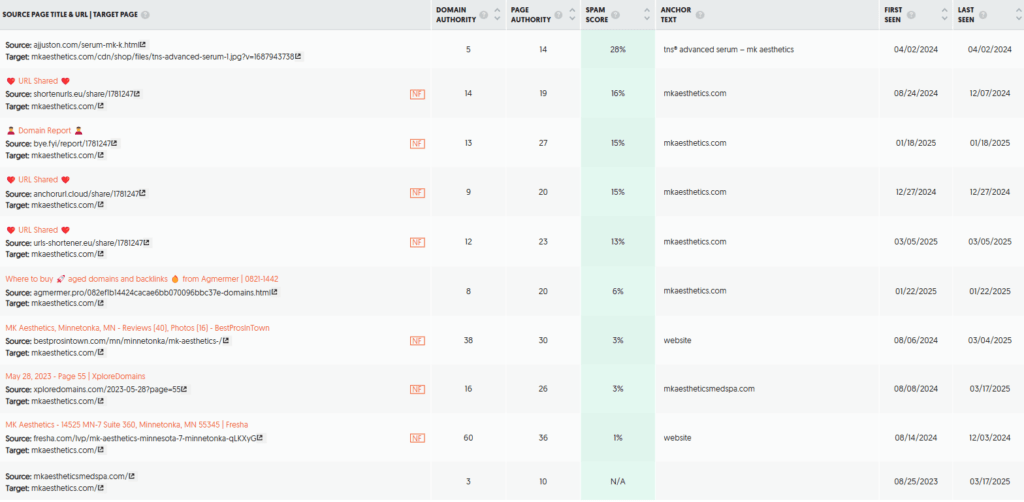
Task: Select domain authority value 38
Action: pos(468,341)
